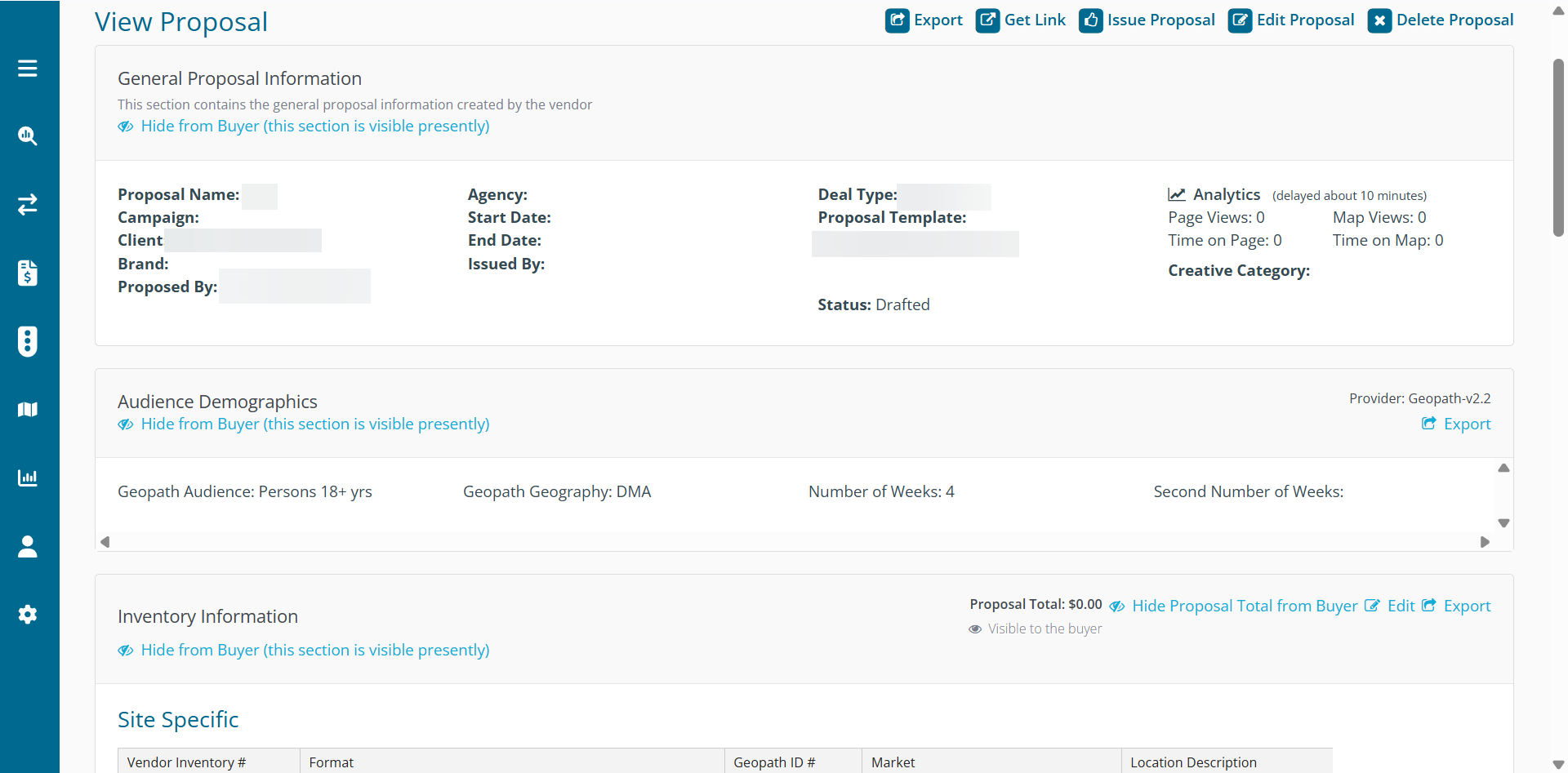The width and height of the screenshot is (1568, 773).
Task: Click the Delete Proposal button
Action: [1441, 20]
